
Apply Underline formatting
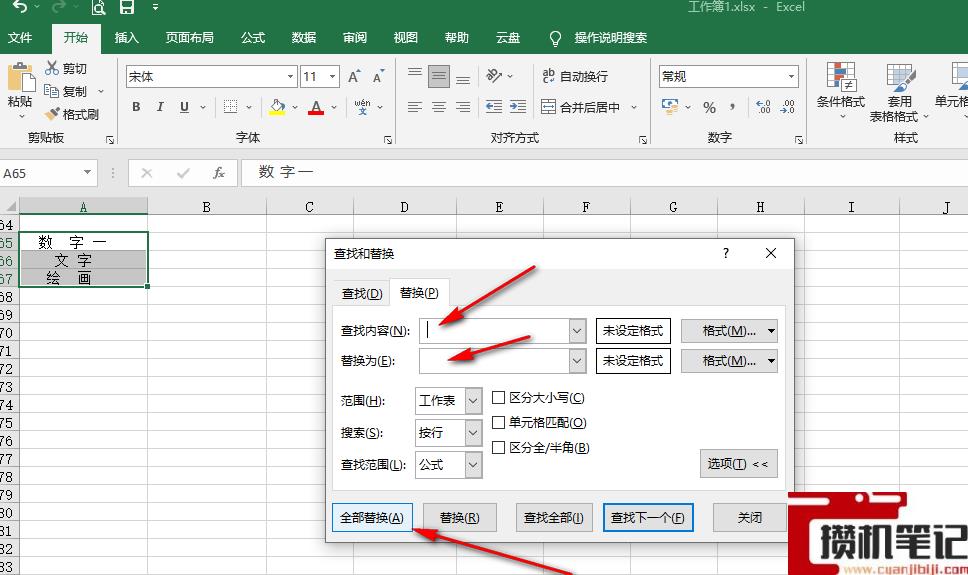tap(184, 107)
